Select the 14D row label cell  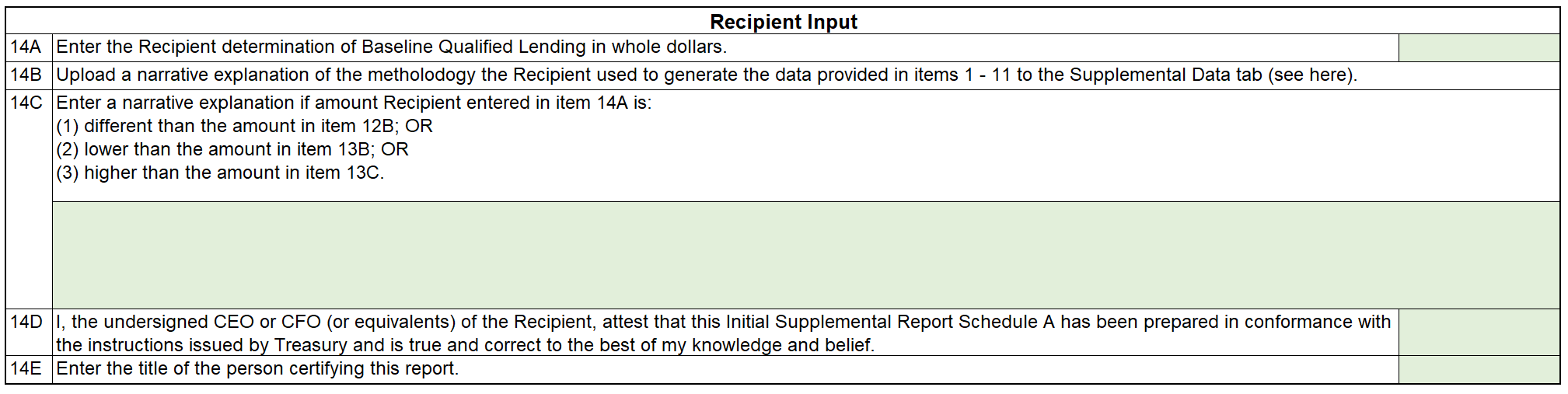[x=28, y=323]
